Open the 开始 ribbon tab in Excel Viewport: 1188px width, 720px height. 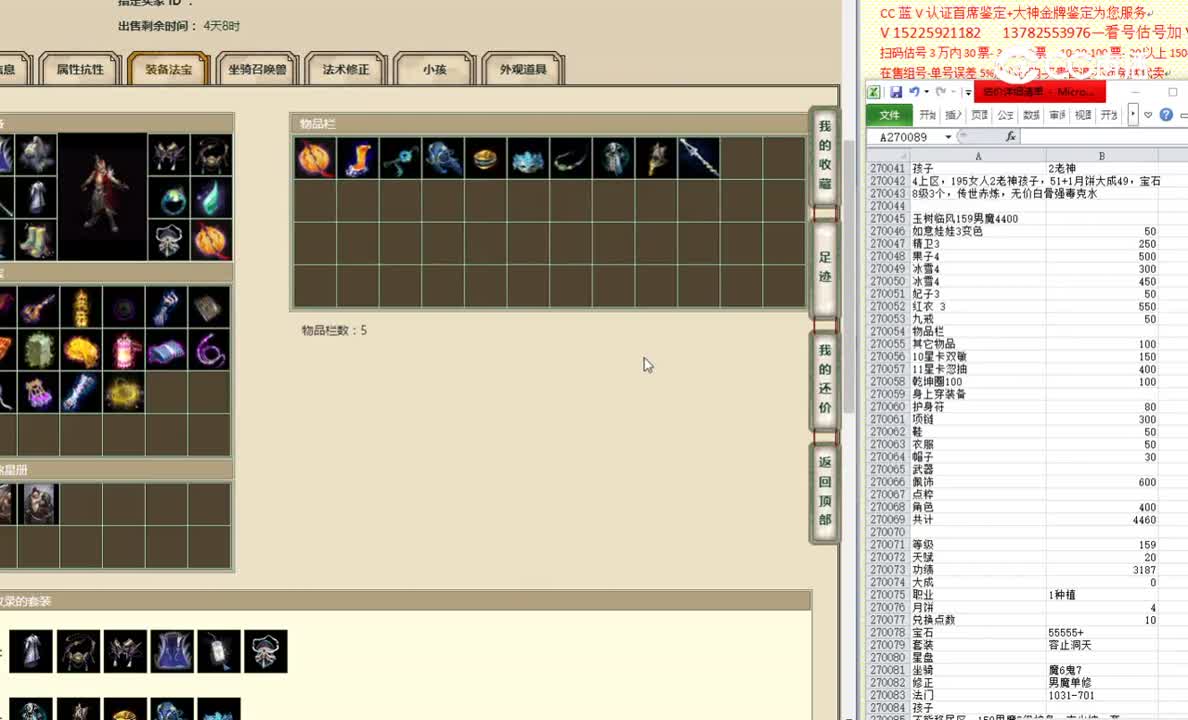pos(927,114)
